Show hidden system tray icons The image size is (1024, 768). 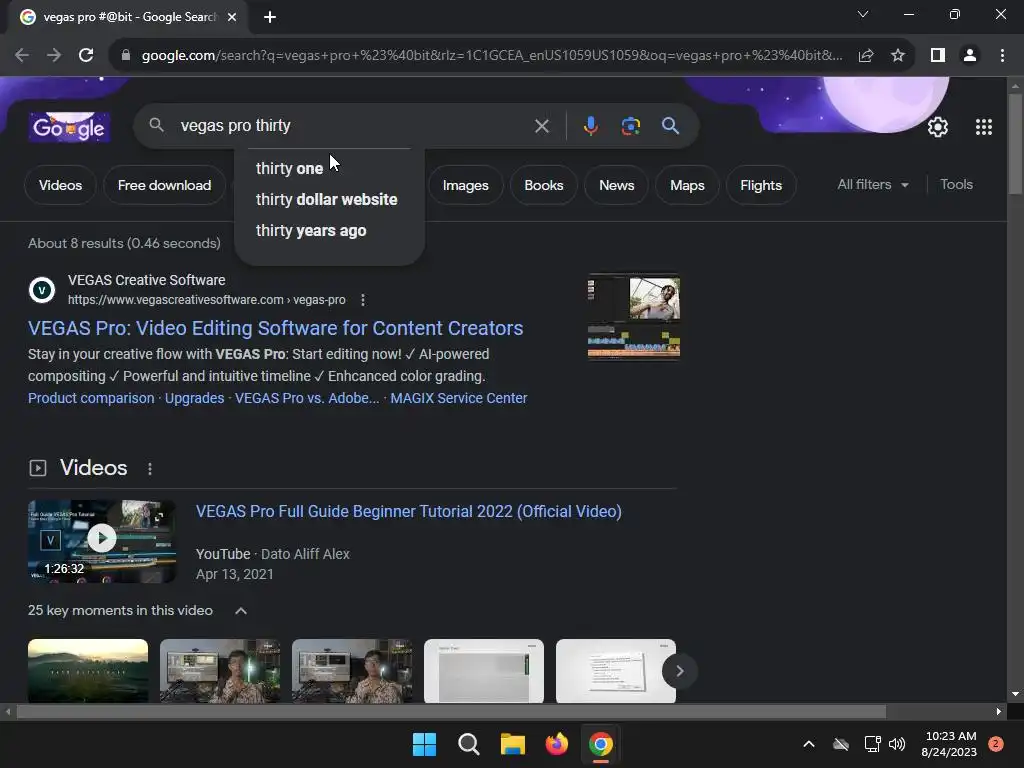pos(808,744)
